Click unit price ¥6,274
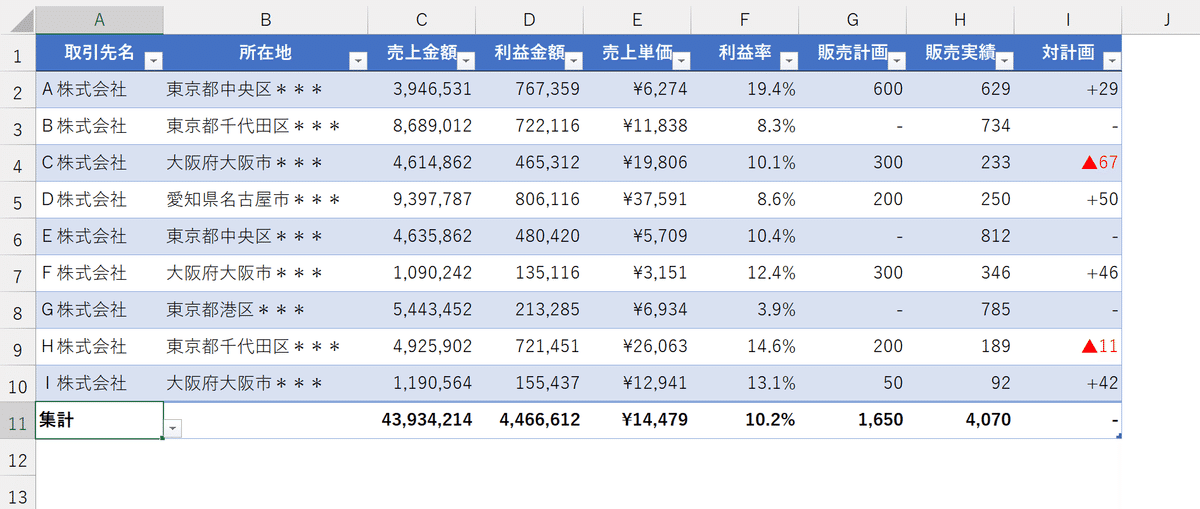The image size is (1200, 509). pos(637,89)
